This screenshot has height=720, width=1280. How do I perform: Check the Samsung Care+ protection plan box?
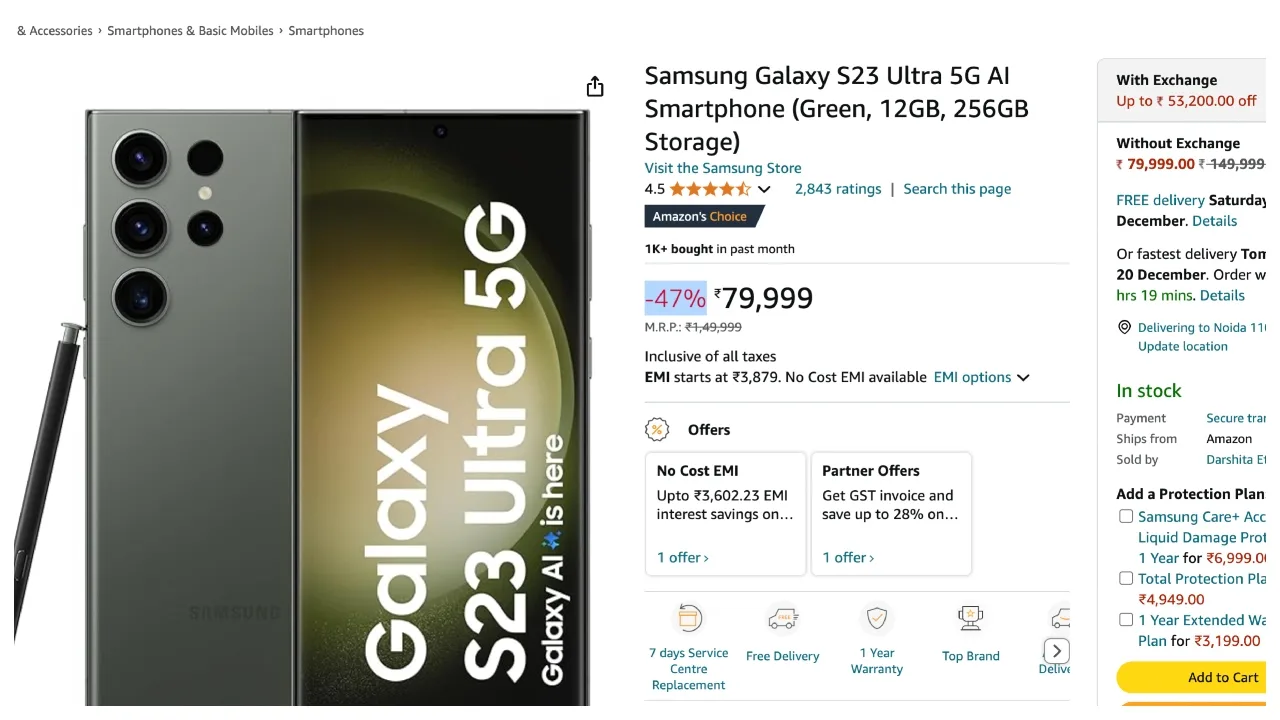pyautogui.click(x=1126, y=517)
